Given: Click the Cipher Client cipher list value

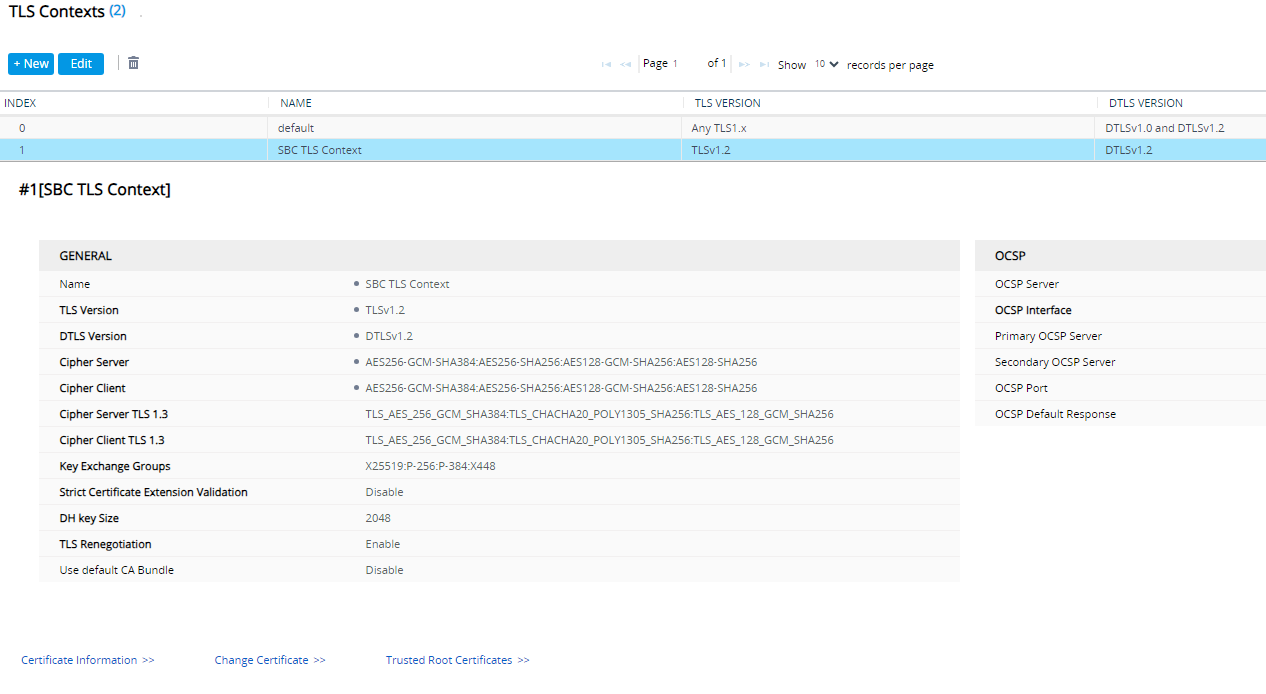Looking at the screenshot, I should pos(561,388).
